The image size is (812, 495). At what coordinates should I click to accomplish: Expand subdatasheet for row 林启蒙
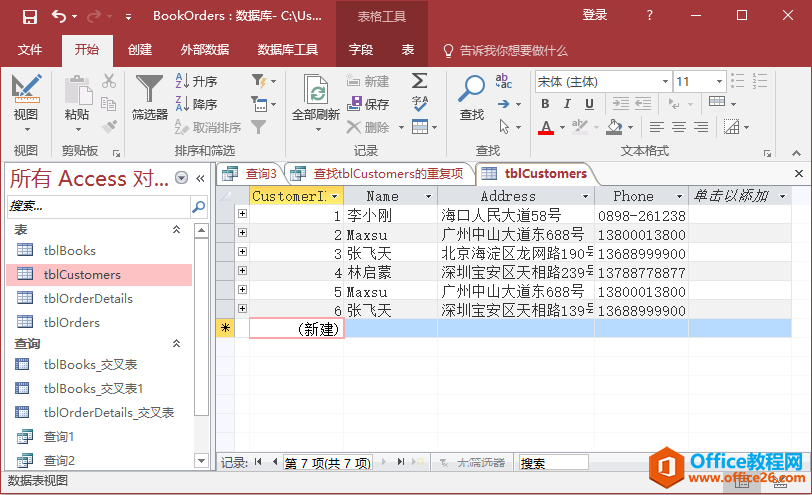[x=242, y=270]
